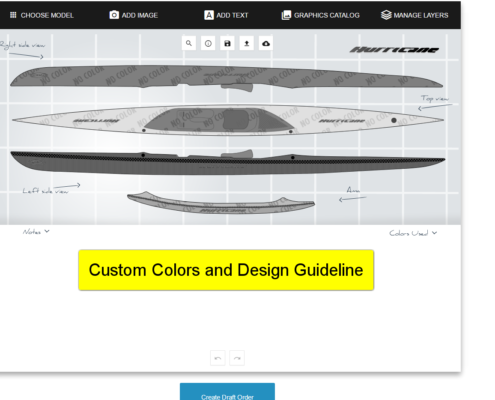The height and width of the screenshot is (400, 495).
Task: Click the letter A icon for Add Text
Action: 209,15
